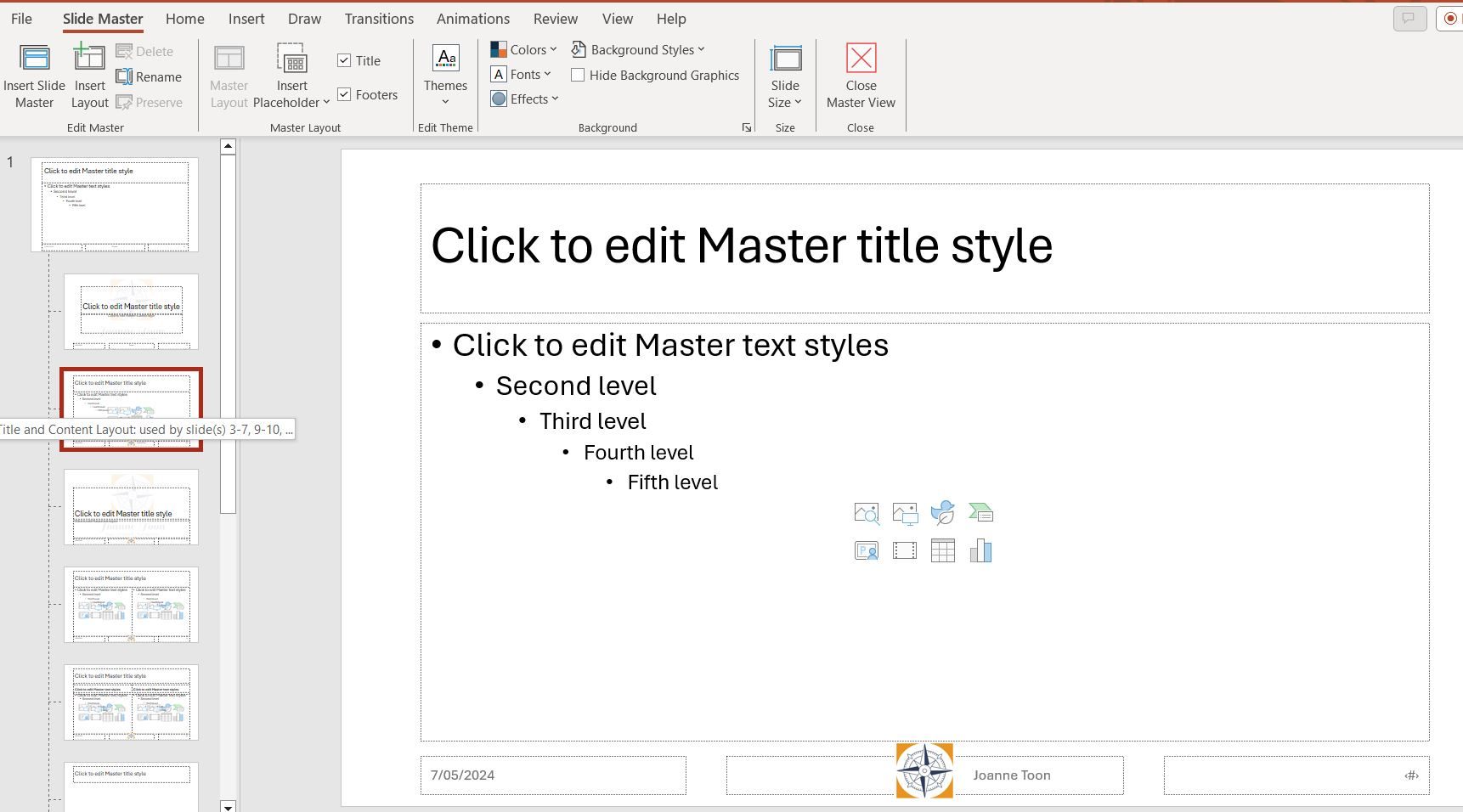Insert SmartArt from the content placeholder
Viewport: 1463px width, 812px height.
(x=981, y=513)
